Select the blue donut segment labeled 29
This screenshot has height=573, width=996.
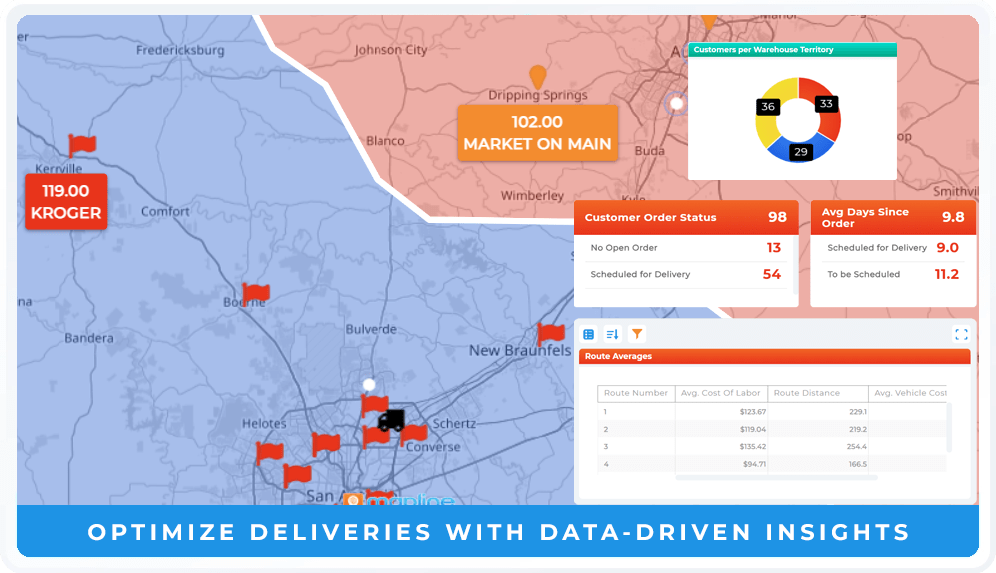coord(800,150)
